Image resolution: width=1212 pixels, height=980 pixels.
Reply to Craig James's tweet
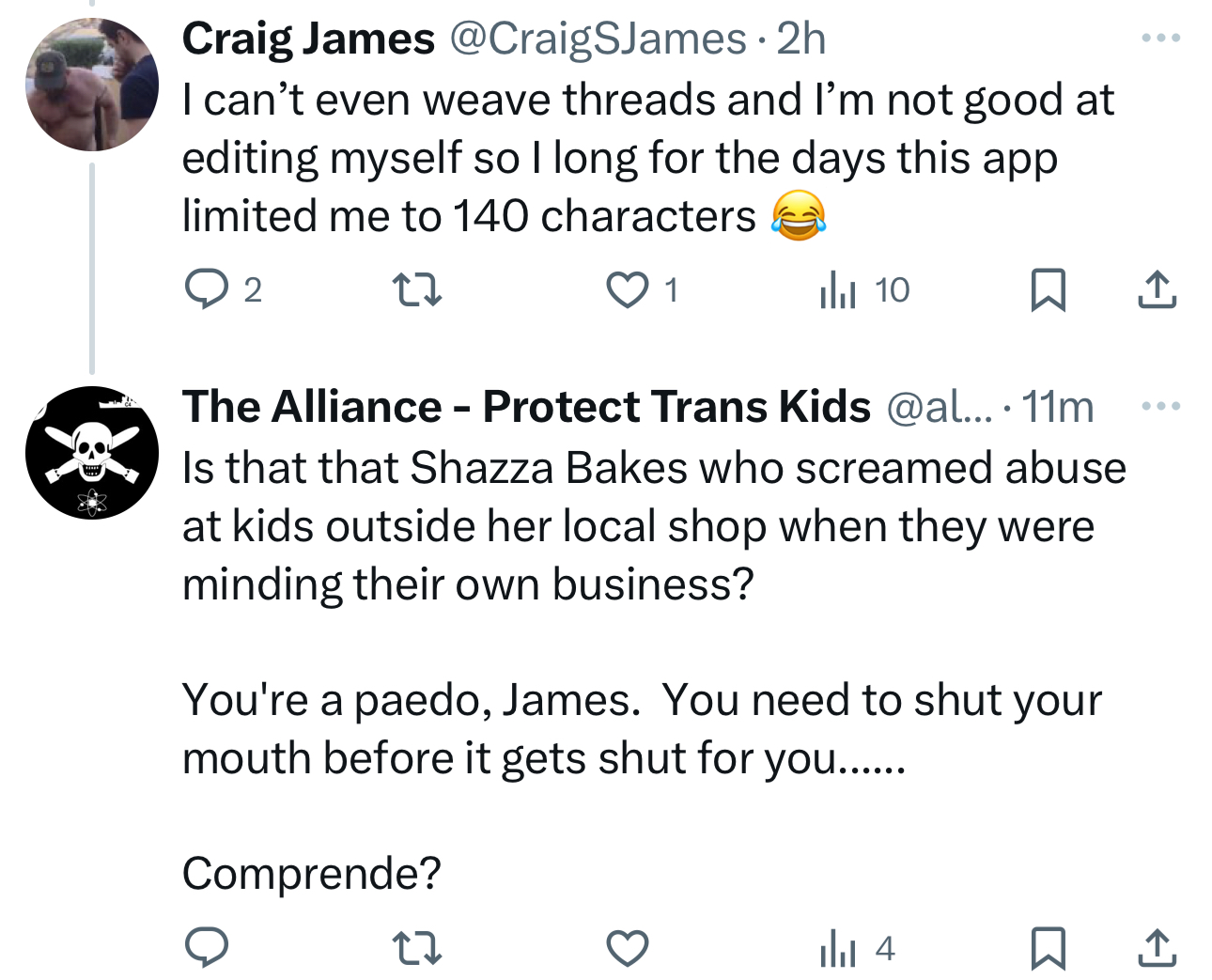[x=206, y=289]
